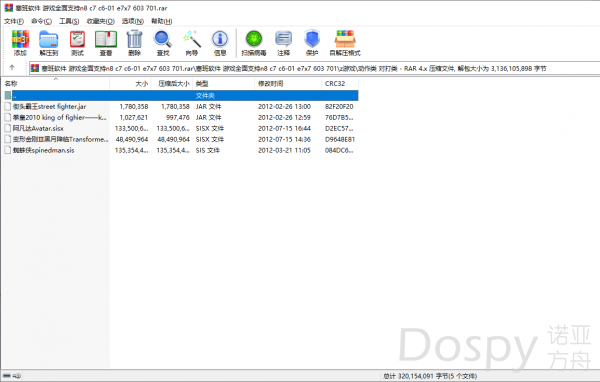Click the View (查看) book icon
The width and height of the screenshot is (600, 382).
pos(106,43)
